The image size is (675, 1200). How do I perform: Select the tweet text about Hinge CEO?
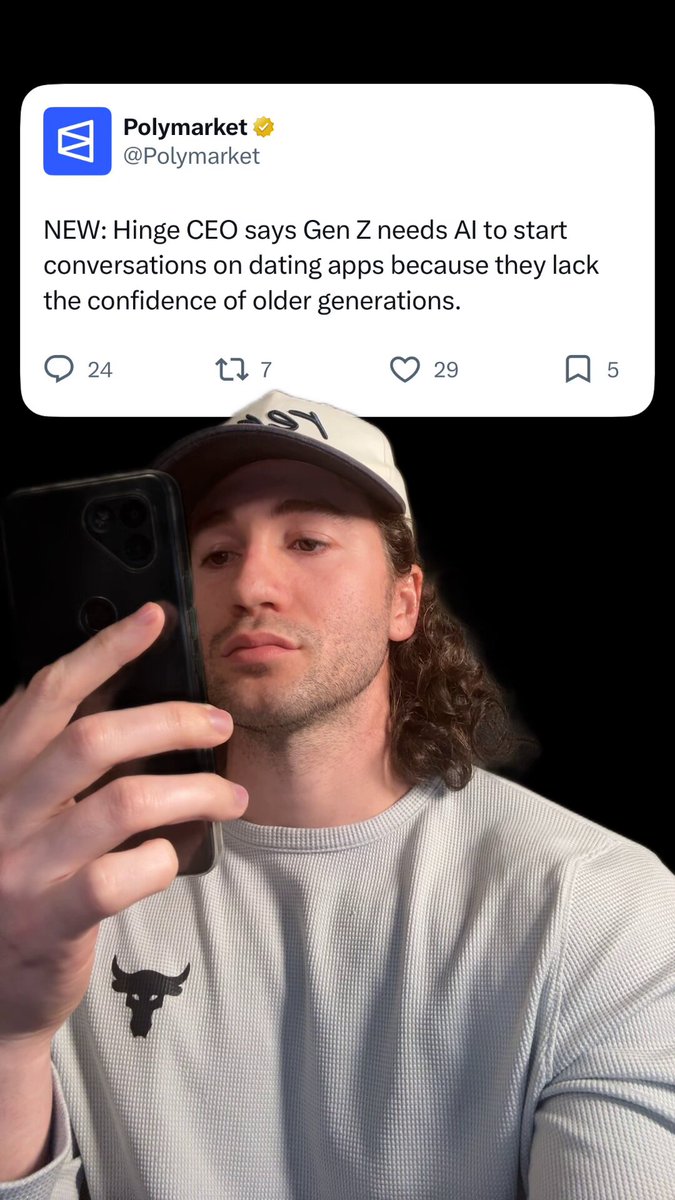pyautogui.click(x=321, y=265)
